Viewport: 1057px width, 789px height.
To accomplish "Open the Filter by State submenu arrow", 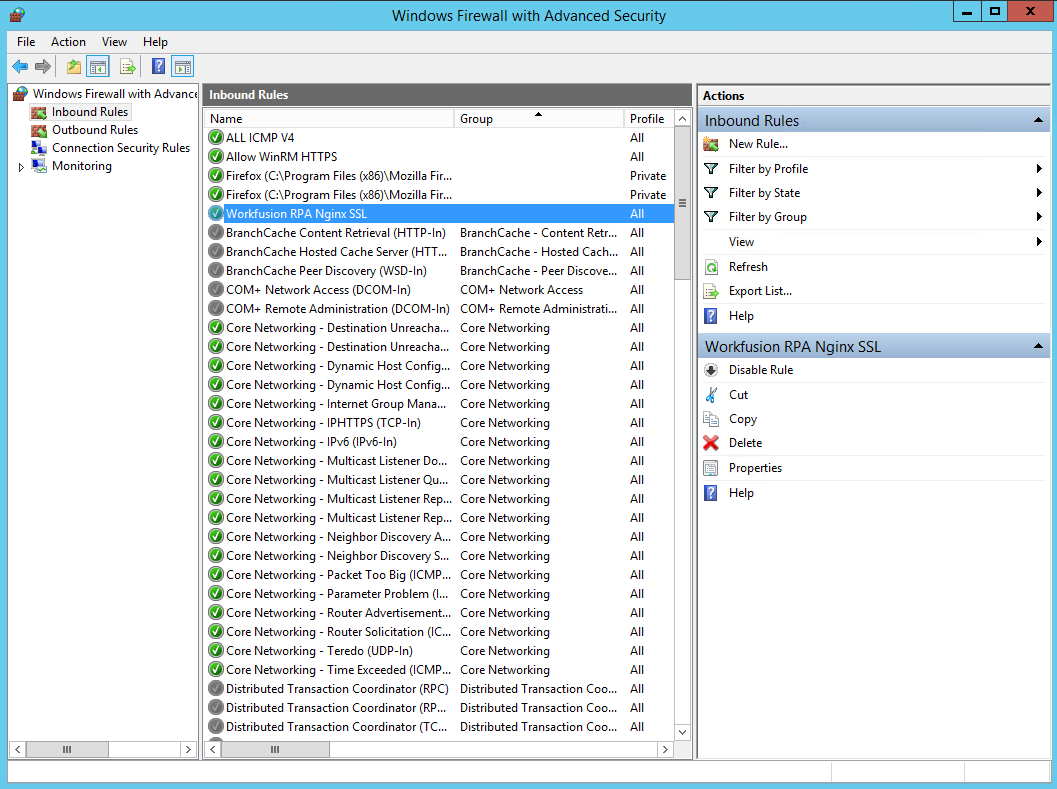I will [x=1039, y=193].
